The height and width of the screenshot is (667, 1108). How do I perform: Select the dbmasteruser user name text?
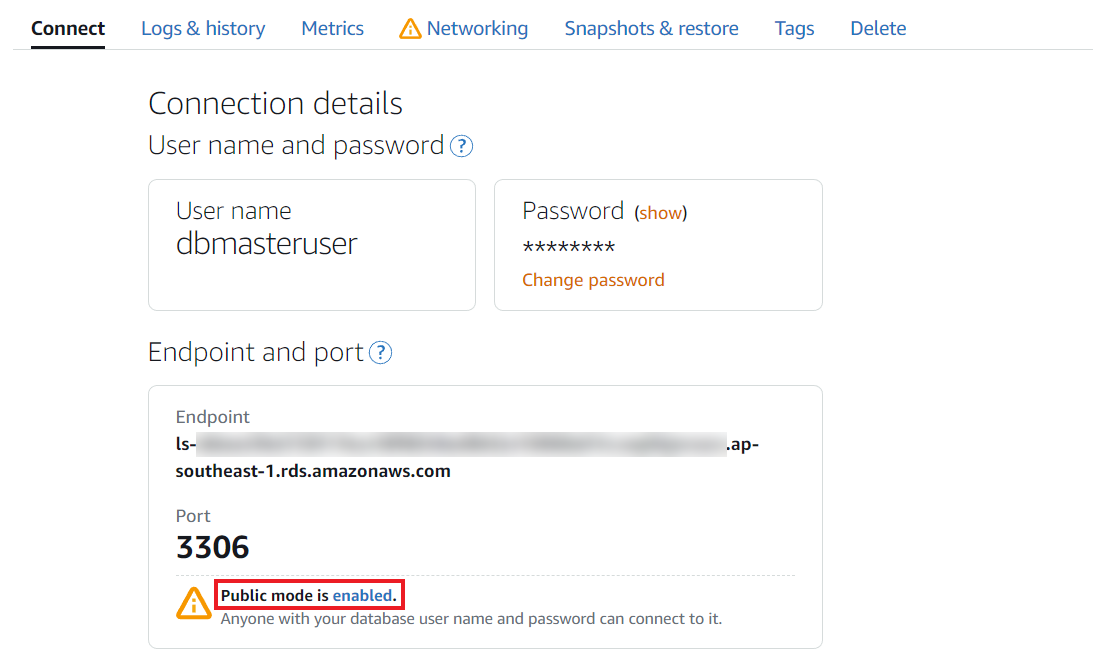pos(266,243)
